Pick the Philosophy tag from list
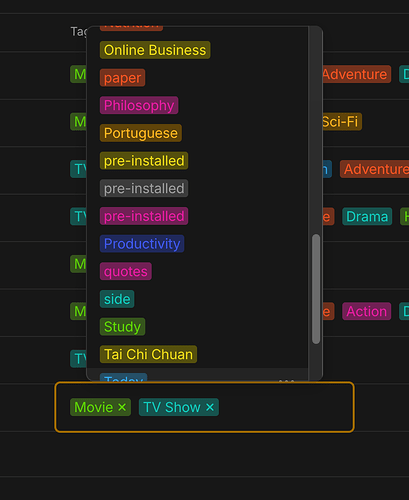 click(139, 105)
